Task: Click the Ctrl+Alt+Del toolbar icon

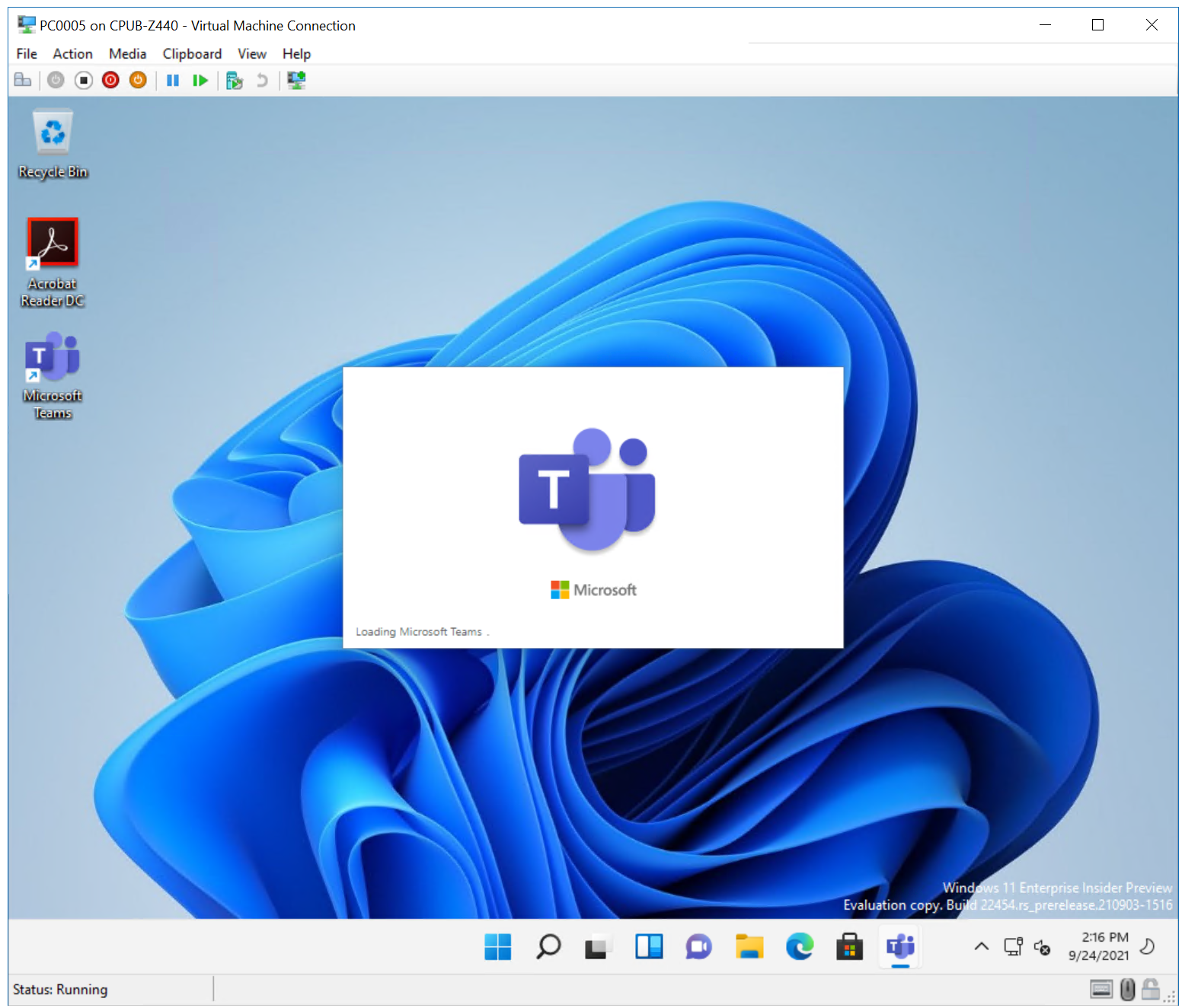Action: pyautogui.click(x=23, y=80)
